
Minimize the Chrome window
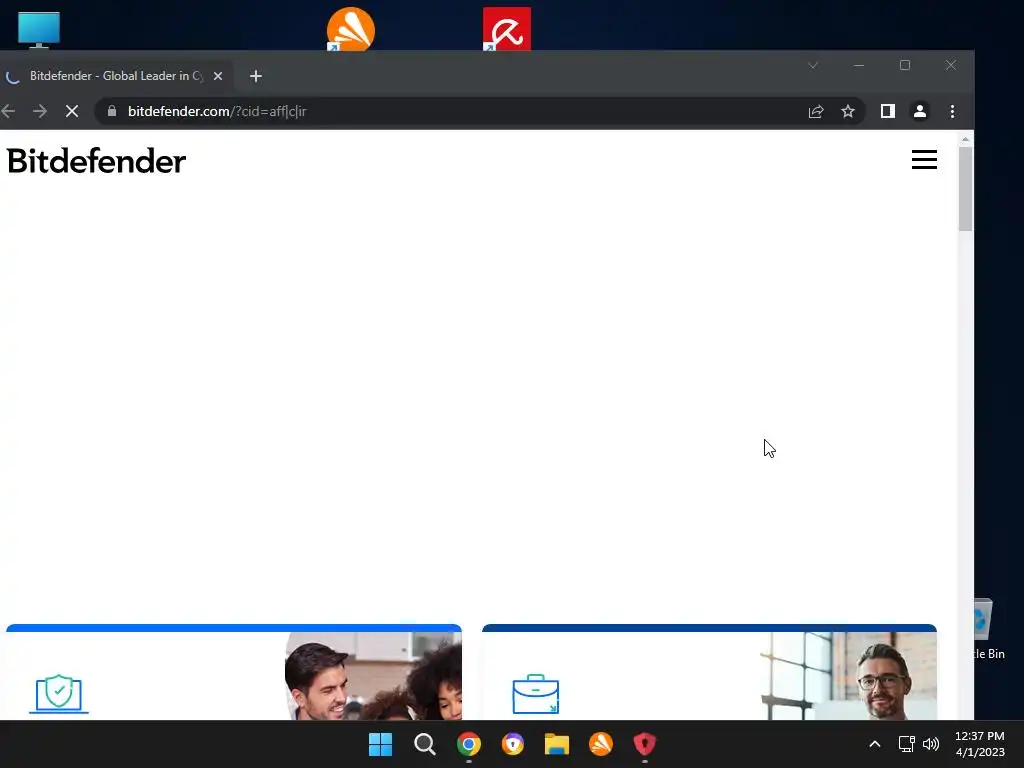point(859,65)
